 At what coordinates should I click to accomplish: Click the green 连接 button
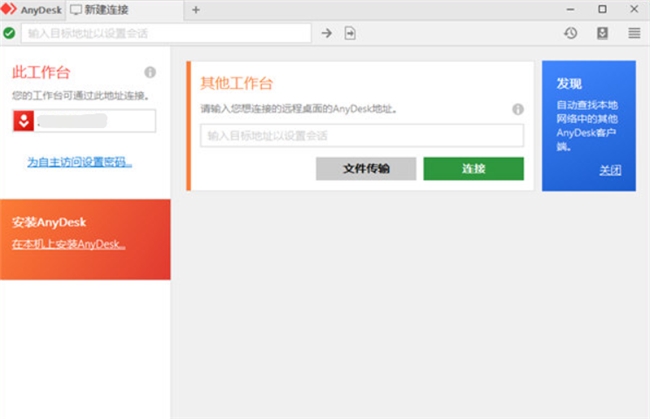[x=473, y=169]
